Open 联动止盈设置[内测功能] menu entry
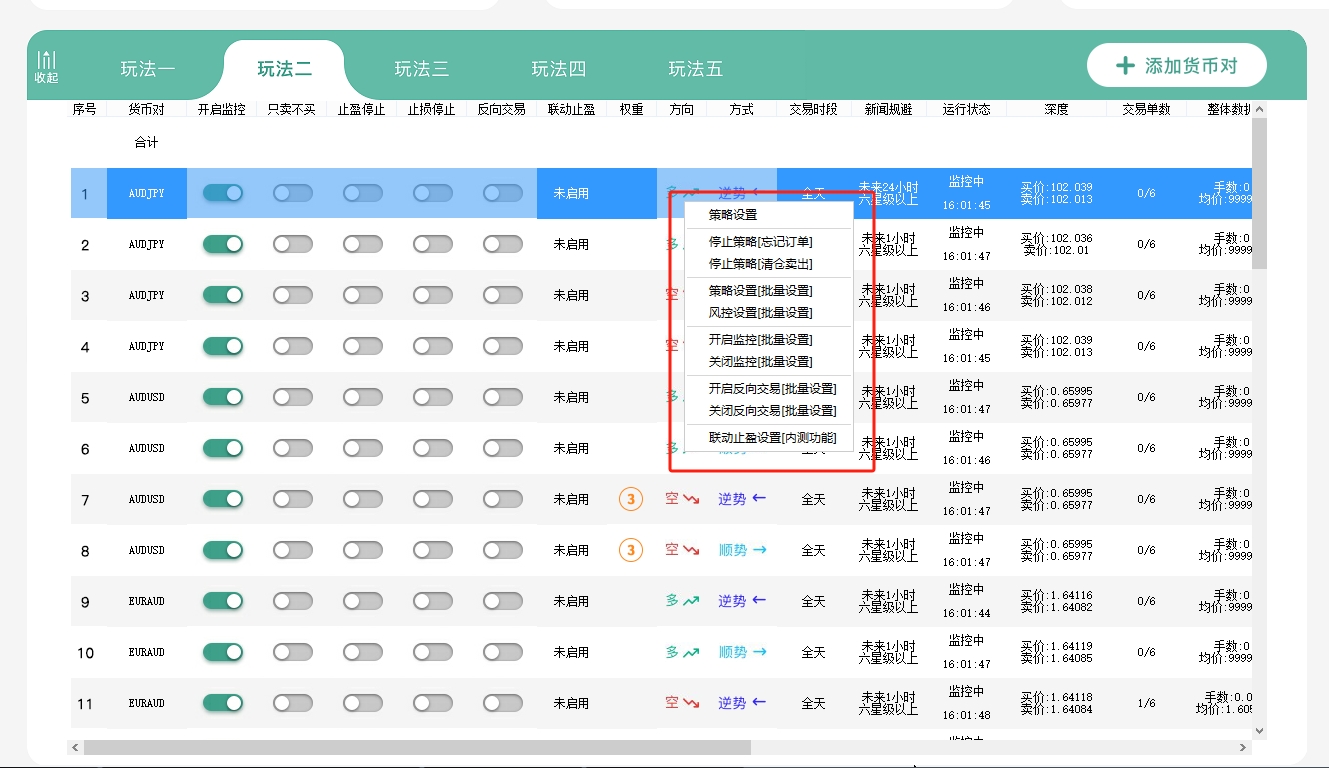 [x=768, y=438]
